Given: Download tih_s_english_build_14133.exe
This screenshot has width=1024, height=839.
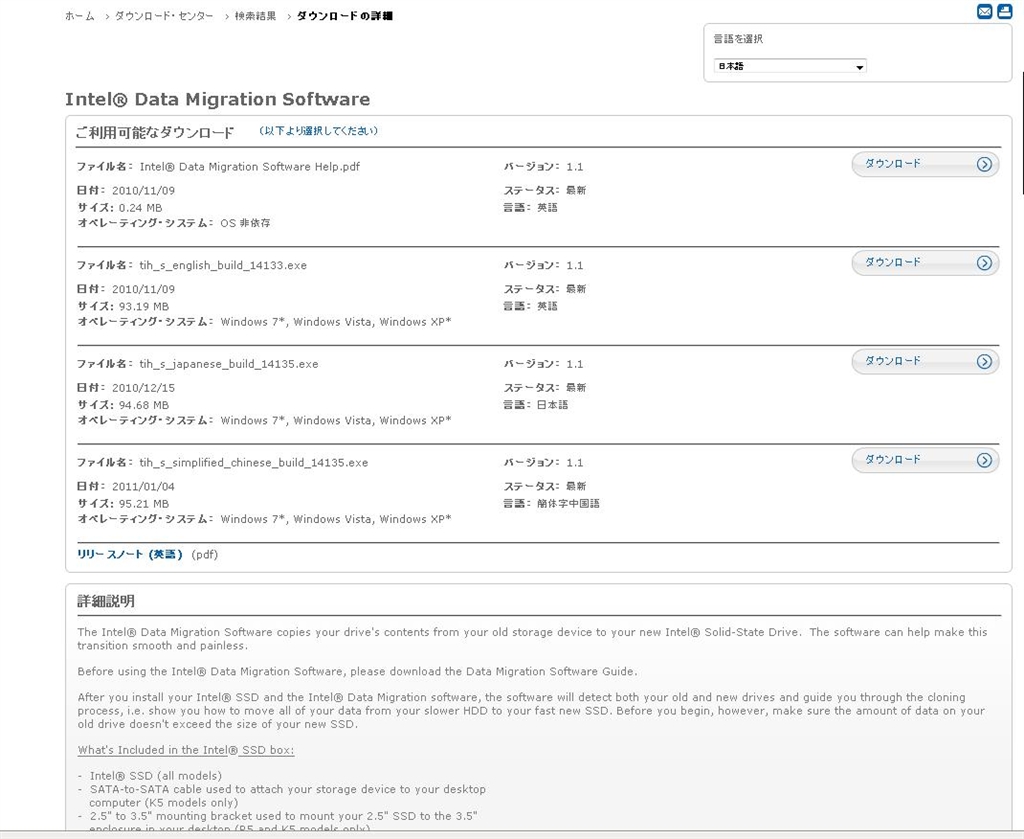Looking at the screenshot, I should (892, 262).
